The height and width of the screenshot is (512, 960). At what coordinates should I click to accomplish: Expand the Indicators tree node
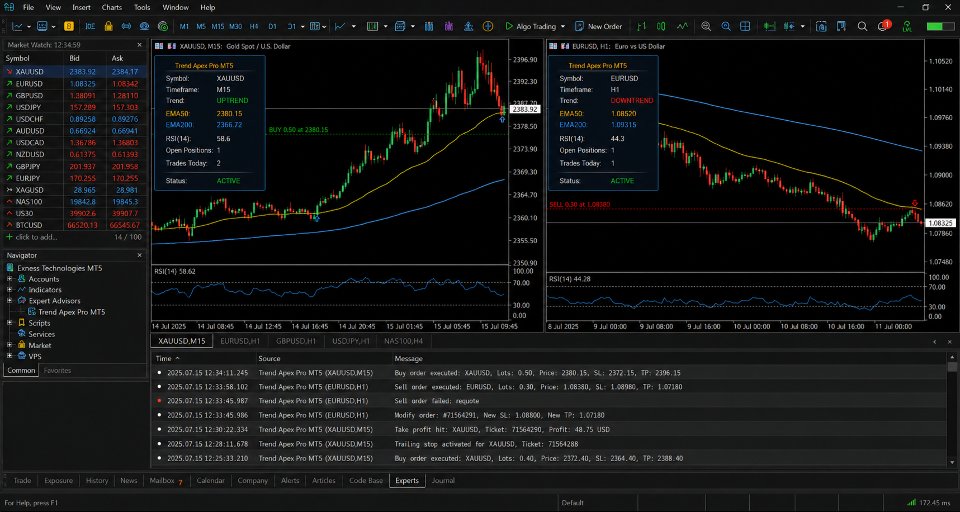(x=10, y=290)
